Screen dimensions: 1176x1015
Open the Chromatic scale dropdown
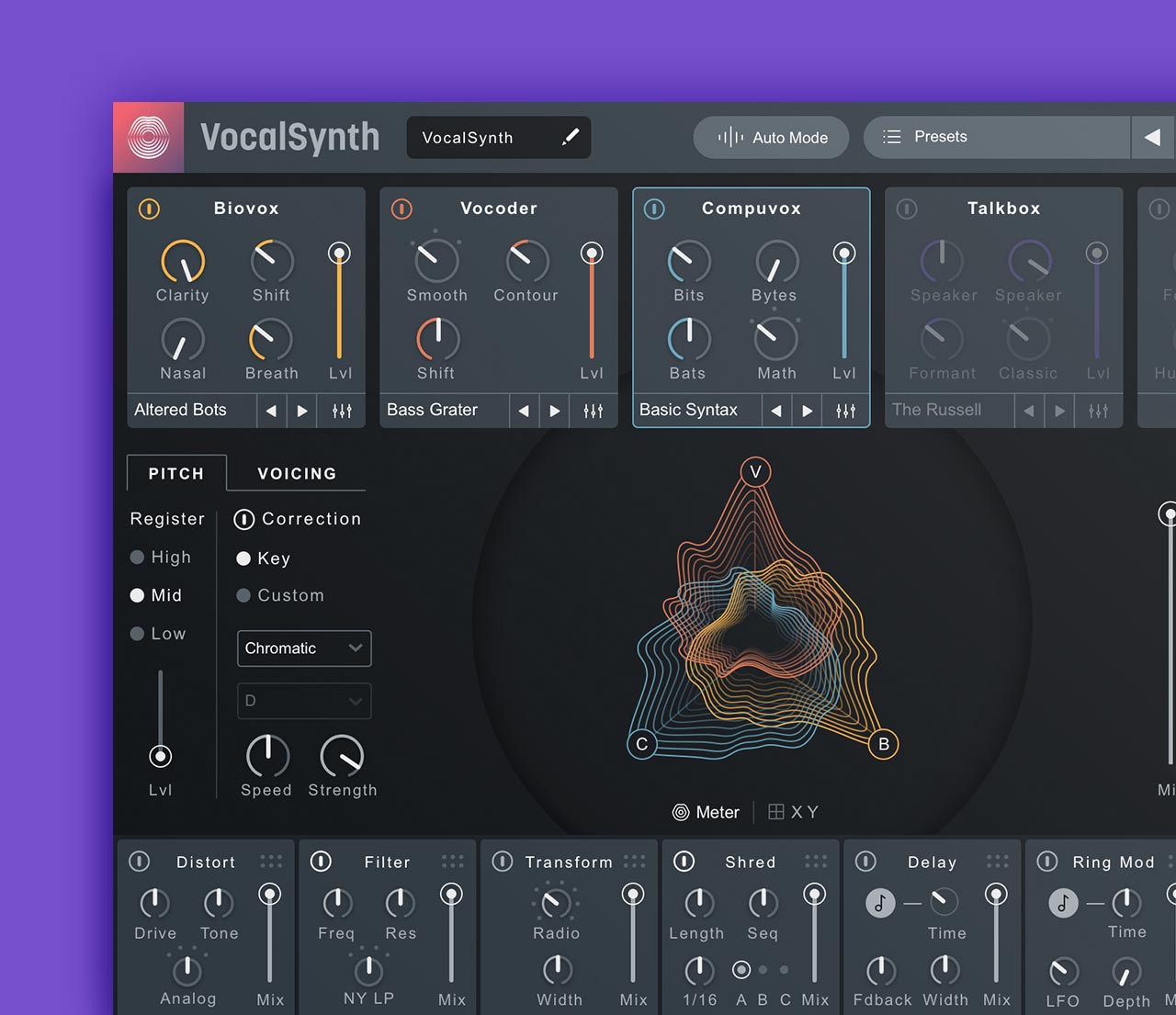304,648
